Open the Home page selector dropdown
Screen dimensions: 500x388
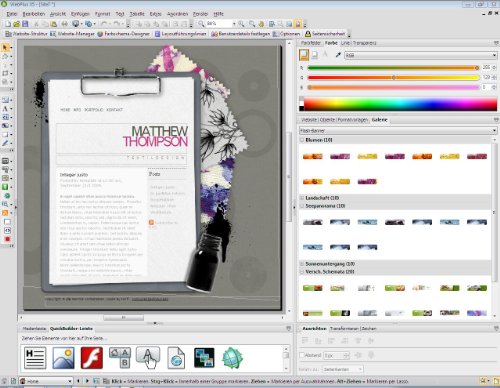pos(46,381)
